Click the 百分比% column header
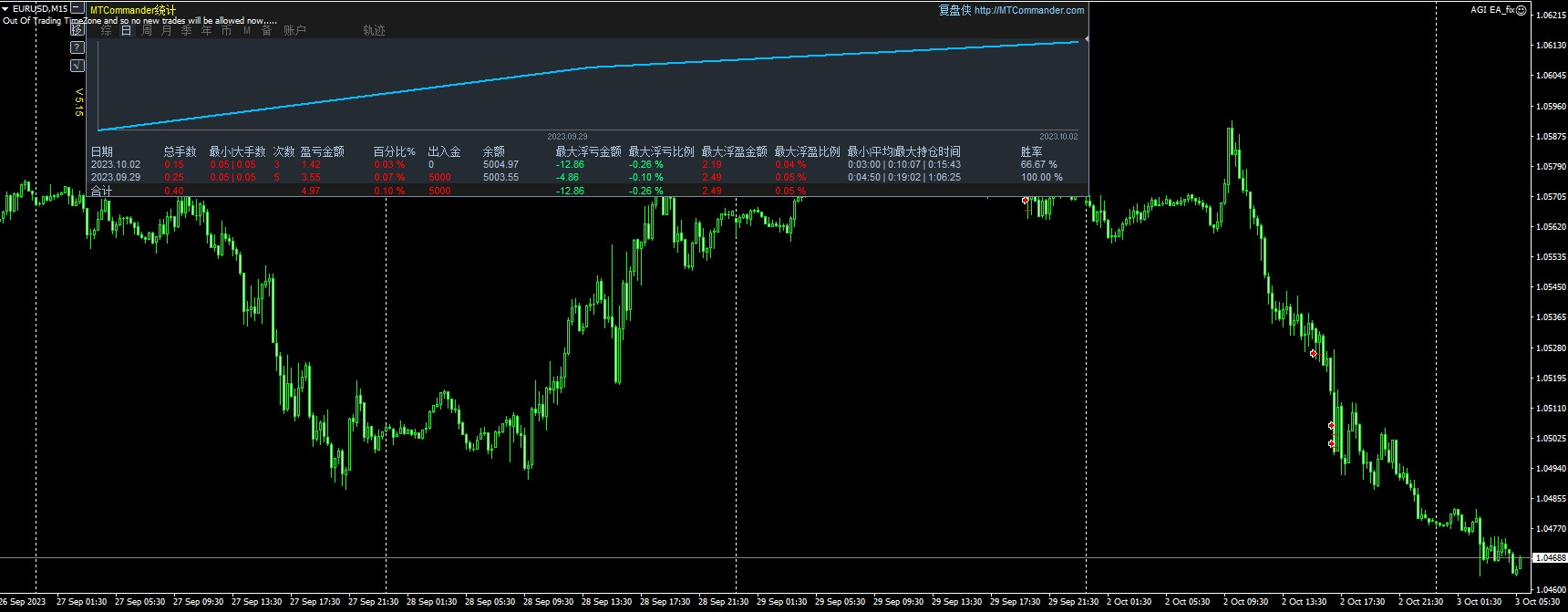The image size is (1568, 612). (394, 151)
